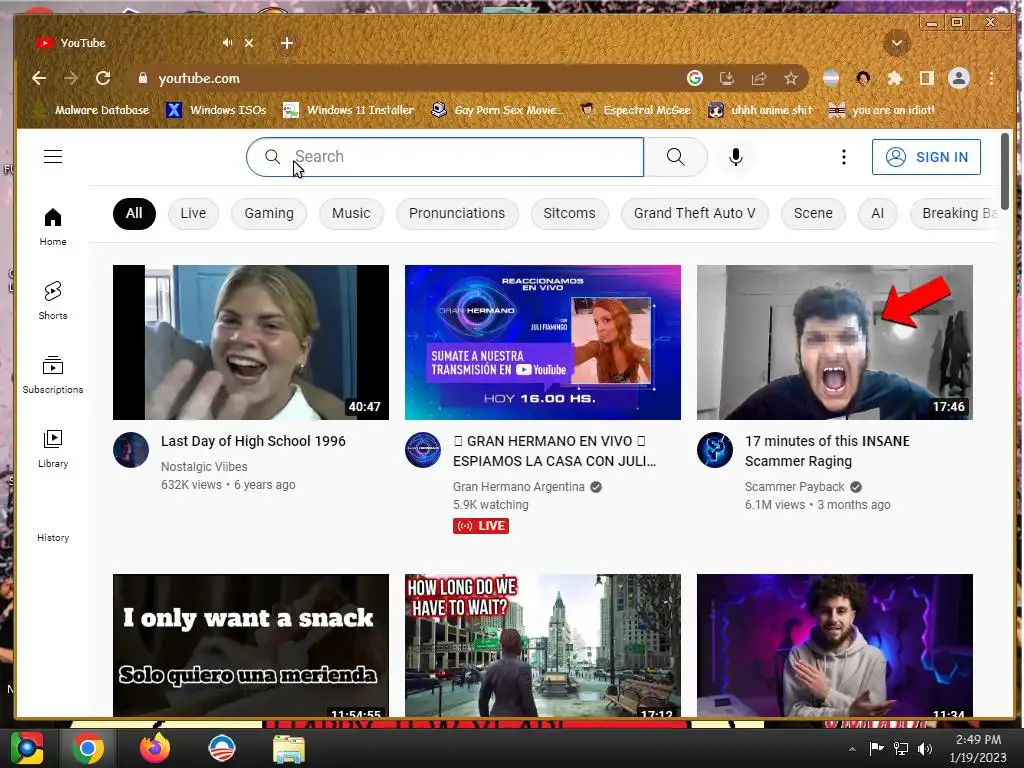Open the Extensions puzzle-piece menu
The image size is (1024, 768).
pos(895,78)
